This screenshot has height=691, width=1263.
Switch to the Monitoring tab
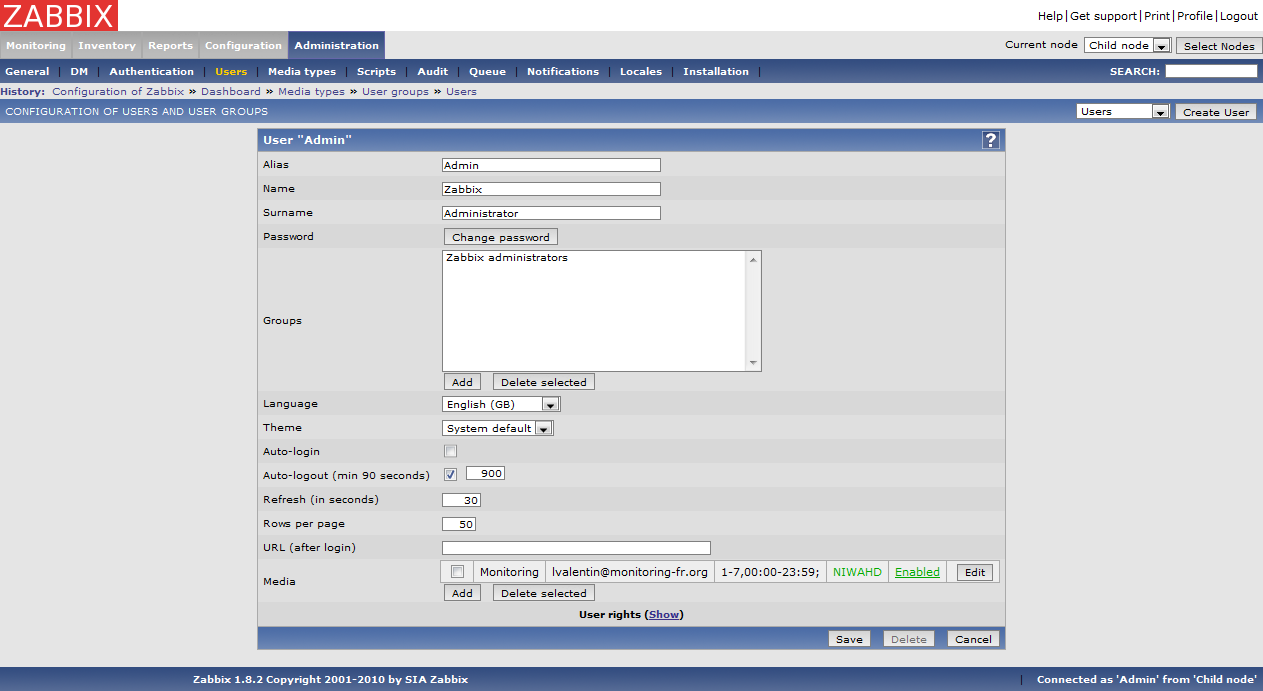point(36,46)
